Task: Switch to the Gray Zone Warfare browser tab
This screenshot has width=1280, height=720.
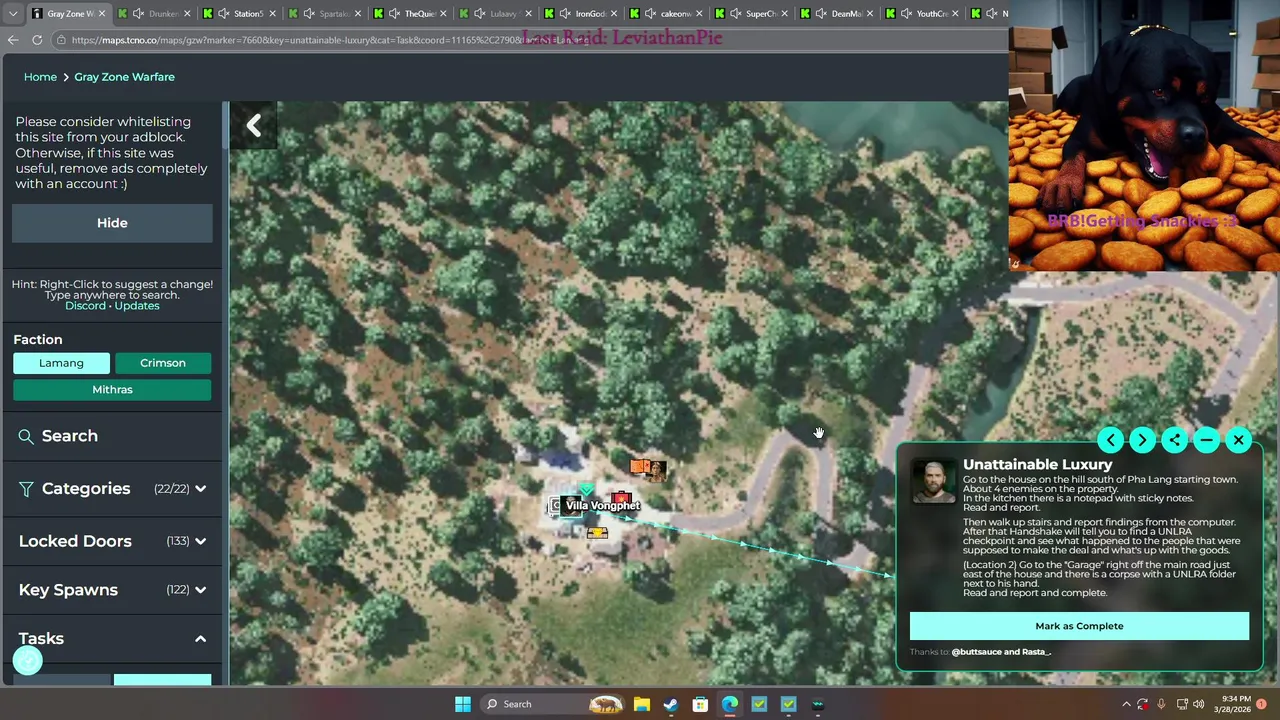Action: click(x=68, y=14)
